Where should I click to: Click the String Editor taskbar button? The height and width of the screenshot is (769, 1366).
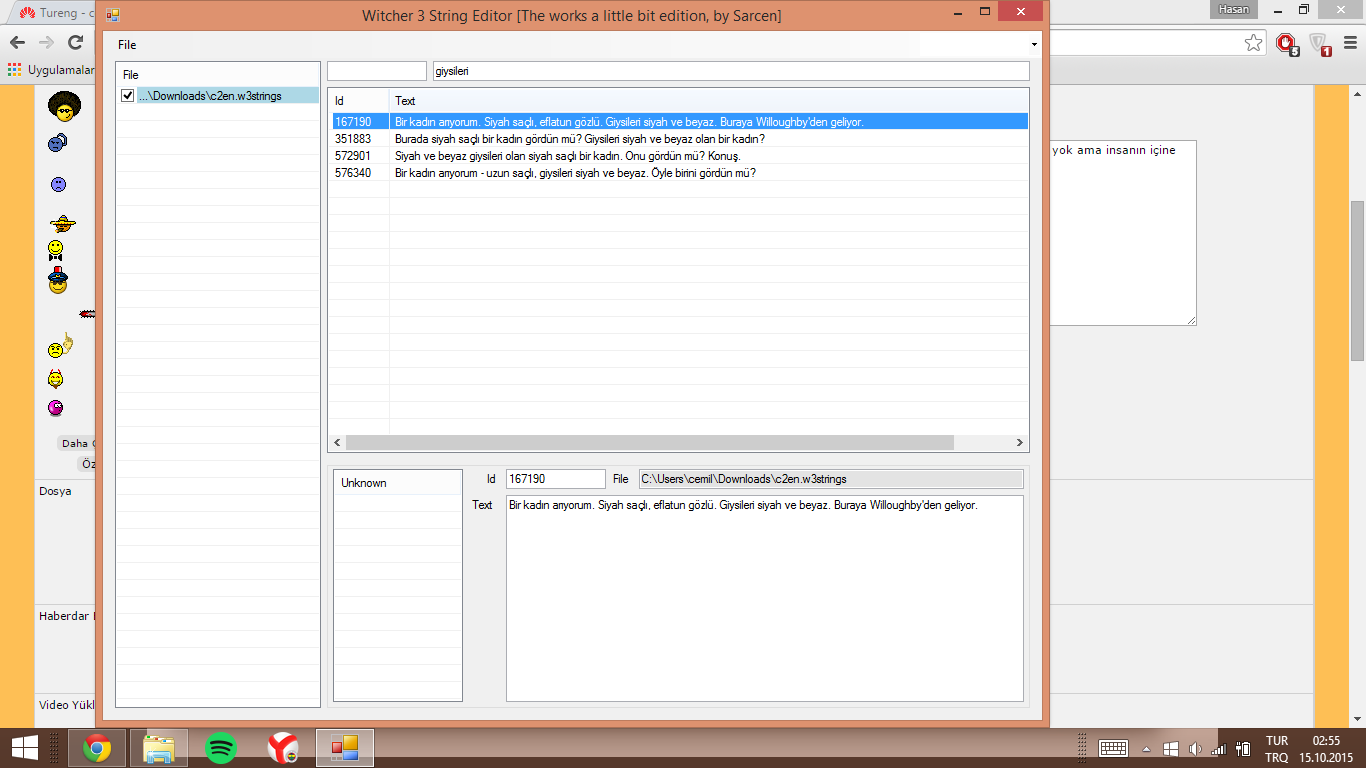[x=345, y=748]
